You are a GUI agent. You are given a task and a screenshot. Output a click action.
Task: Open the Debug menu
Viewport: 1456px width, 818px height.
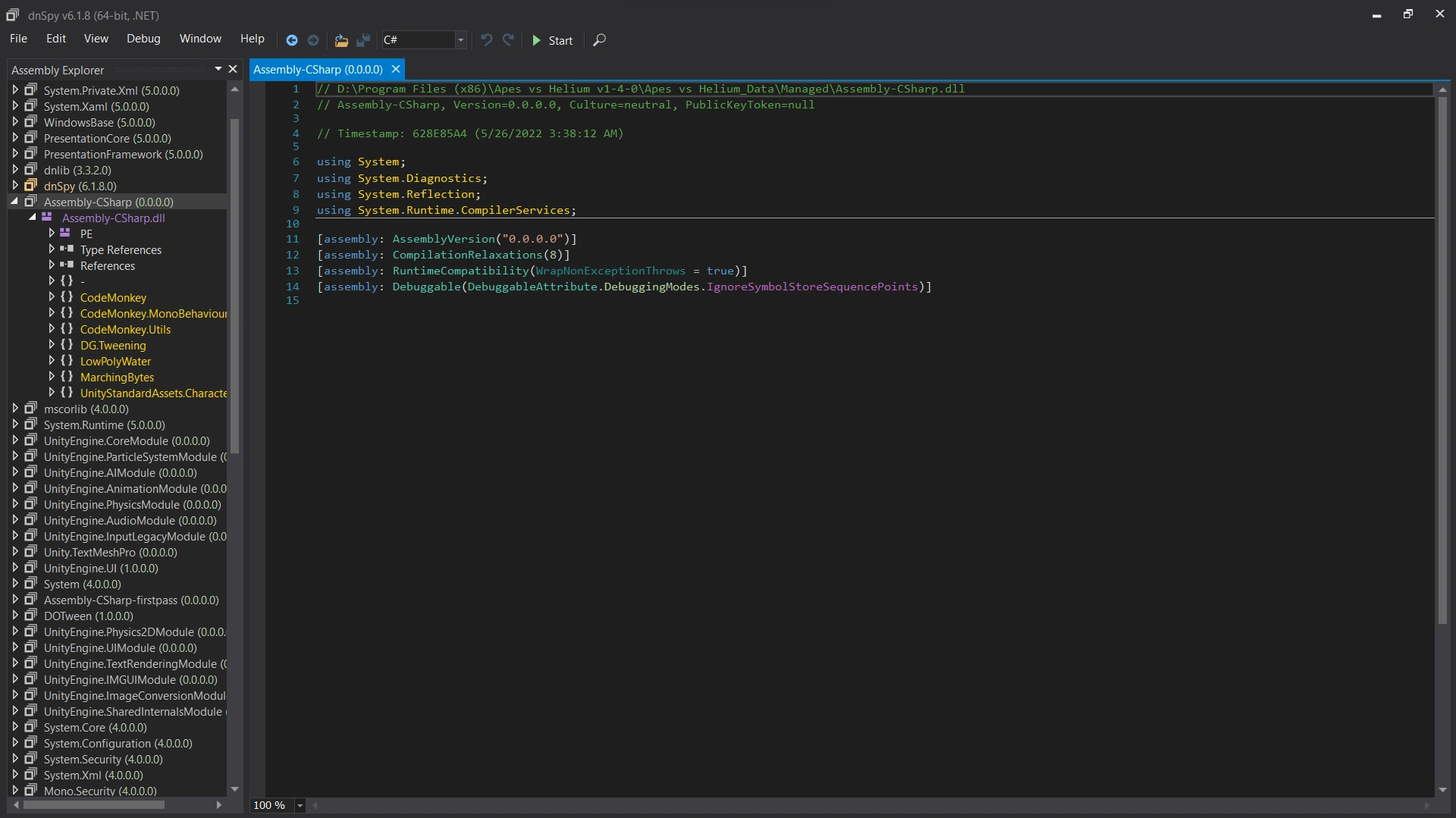(x=143, y=39)
